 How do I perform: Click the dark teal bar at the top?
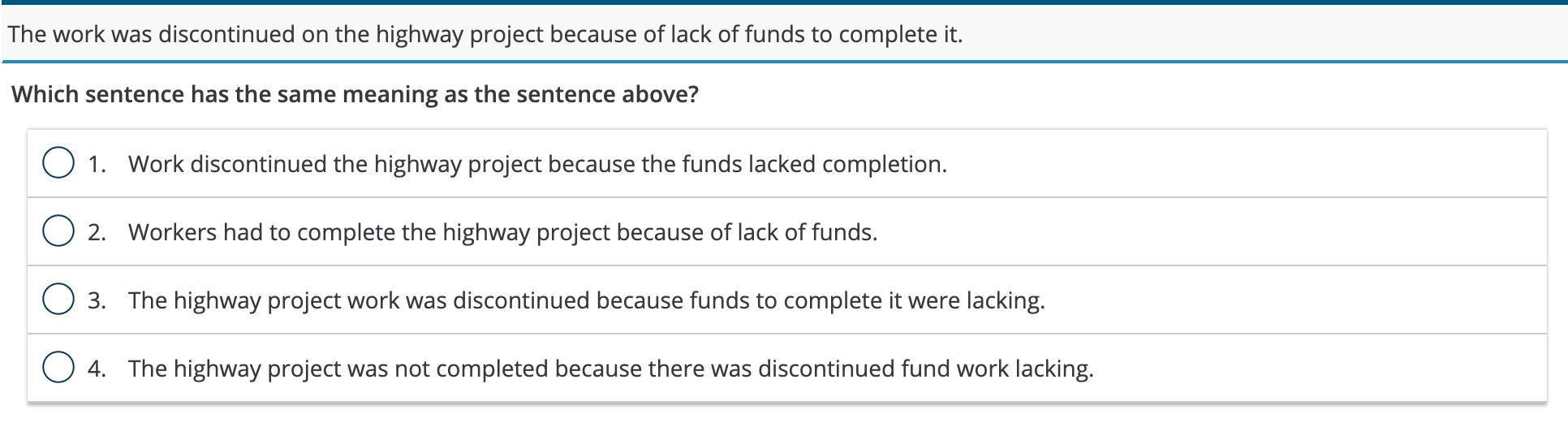(784, 2)
